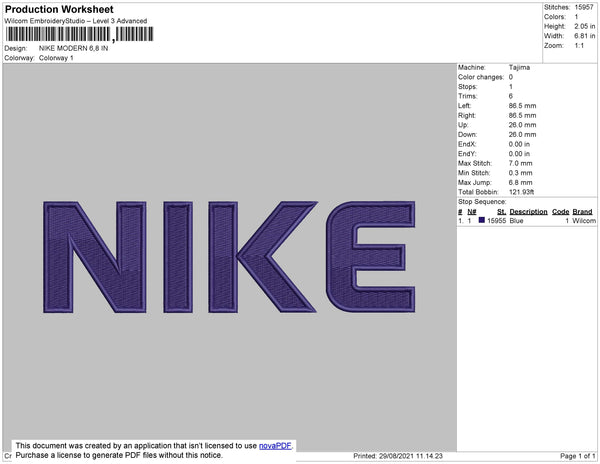Click the Tajima machine value
600x464 pixels.
click(x=520, y=67)
